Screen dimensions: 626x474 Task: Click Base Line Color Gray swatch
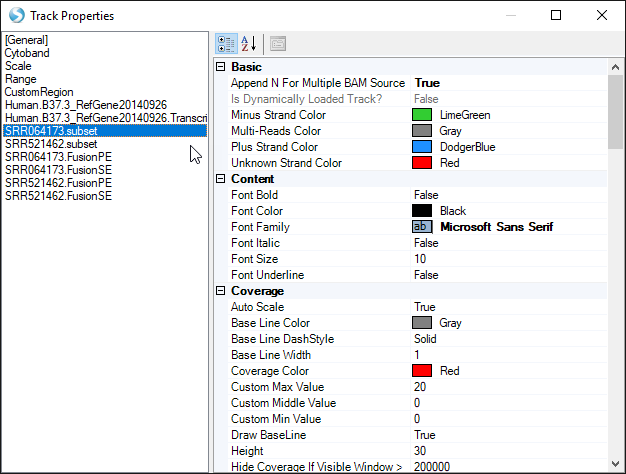(422, 323)
